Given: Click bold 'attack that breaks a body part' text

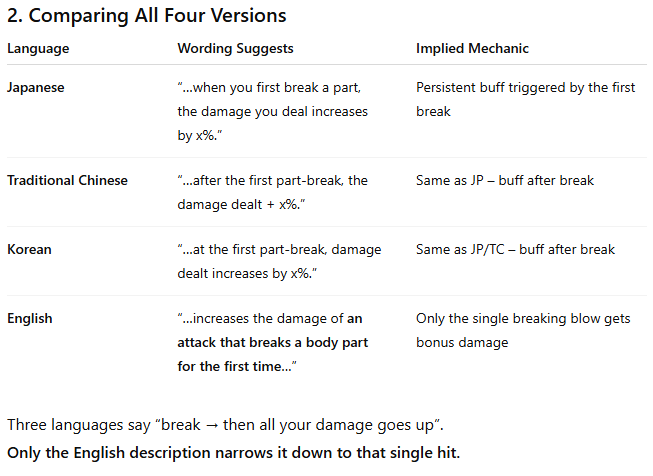Looking at the screenshot, I should coord(272,342).
